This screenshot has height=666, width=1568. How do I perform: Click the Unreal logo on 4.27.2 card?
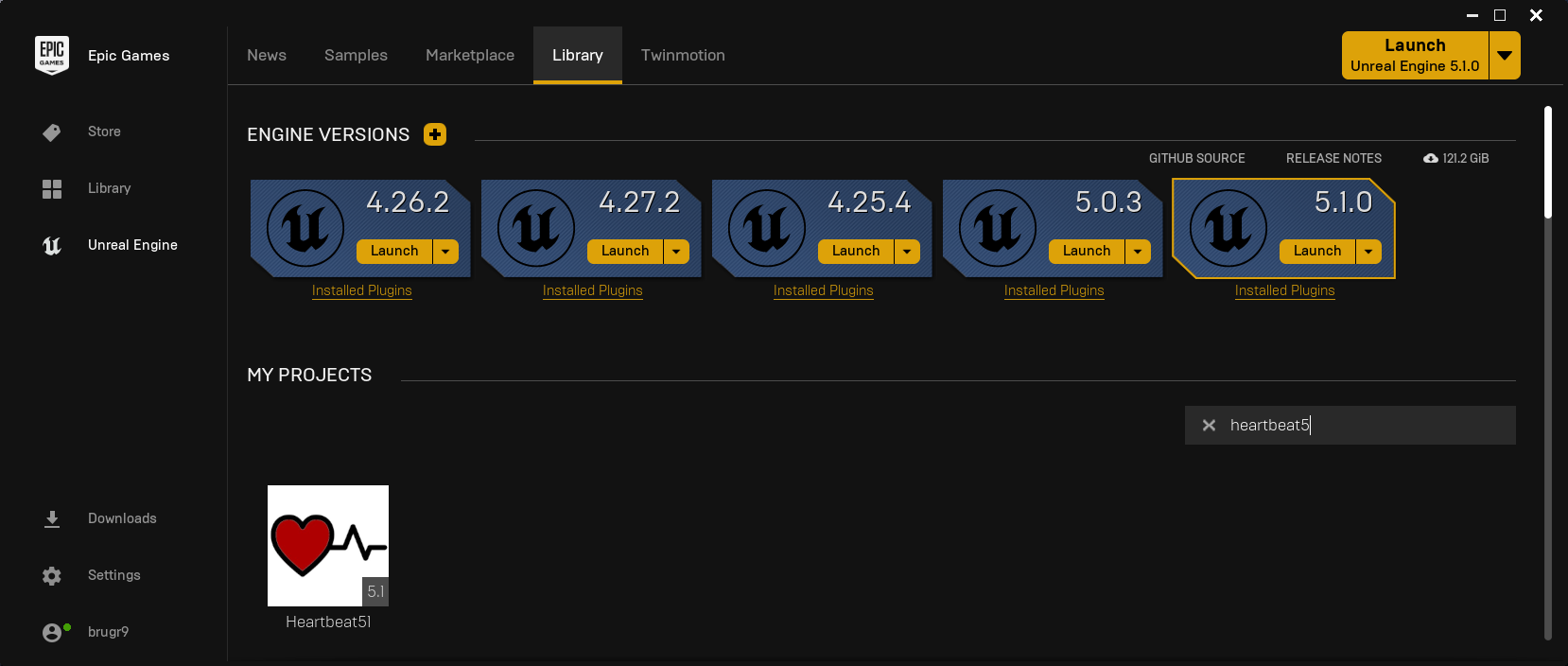pos(535,228)
